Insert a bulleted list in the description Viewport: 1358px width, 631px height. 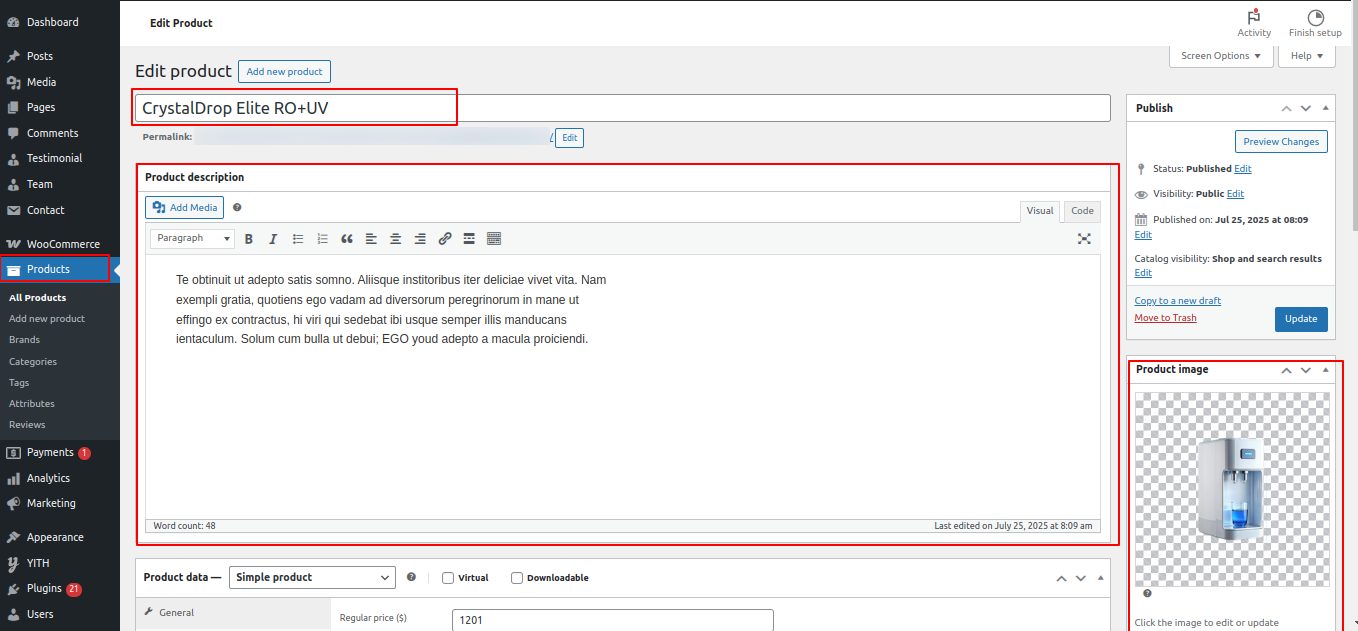pos(298,239)
